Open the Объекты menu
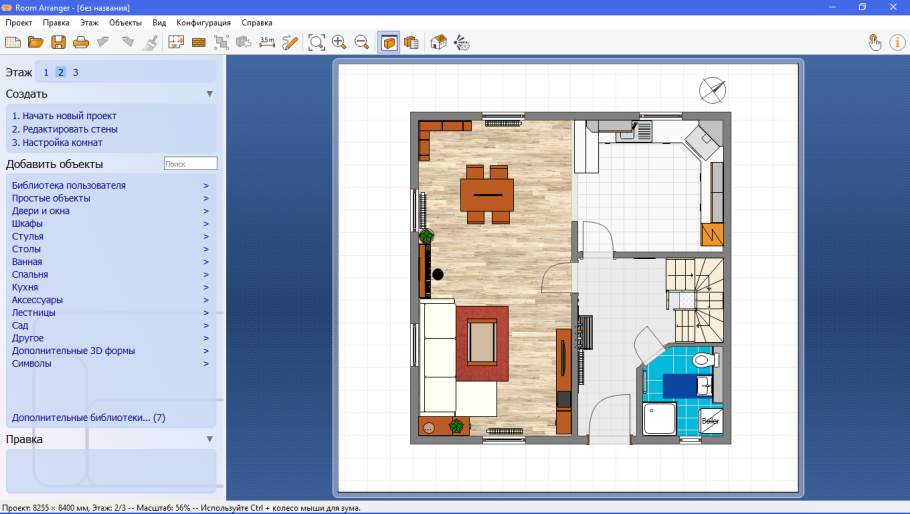This screenshot has height=514, width=910. (125, 22)
